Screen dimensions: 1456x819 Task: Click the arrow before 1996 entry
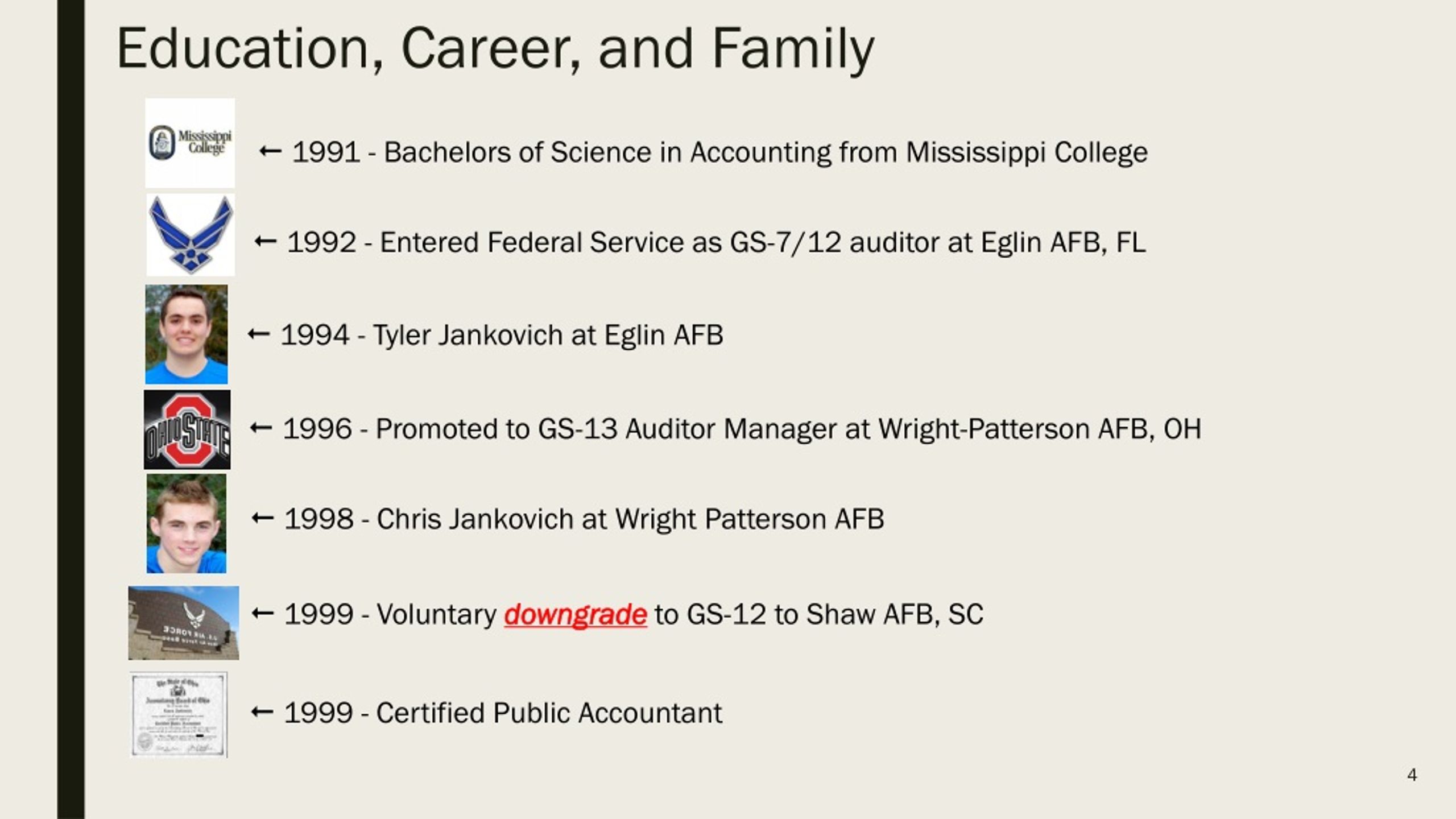point(261,428)
